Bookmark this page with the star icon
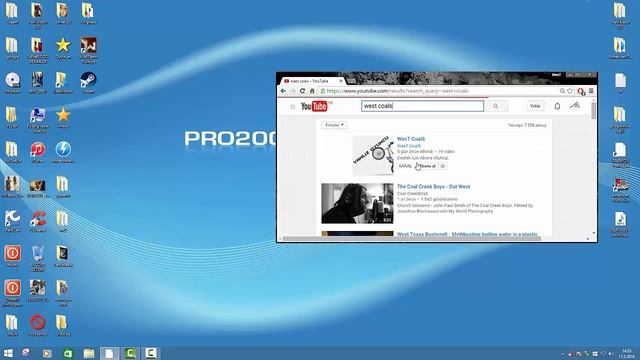 tap(570, 91)
